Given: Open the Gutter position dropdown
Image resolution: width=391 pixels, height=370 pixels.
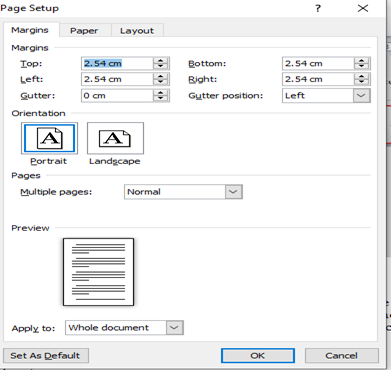Looking at the screenshot, I should [x=362, y=96].
